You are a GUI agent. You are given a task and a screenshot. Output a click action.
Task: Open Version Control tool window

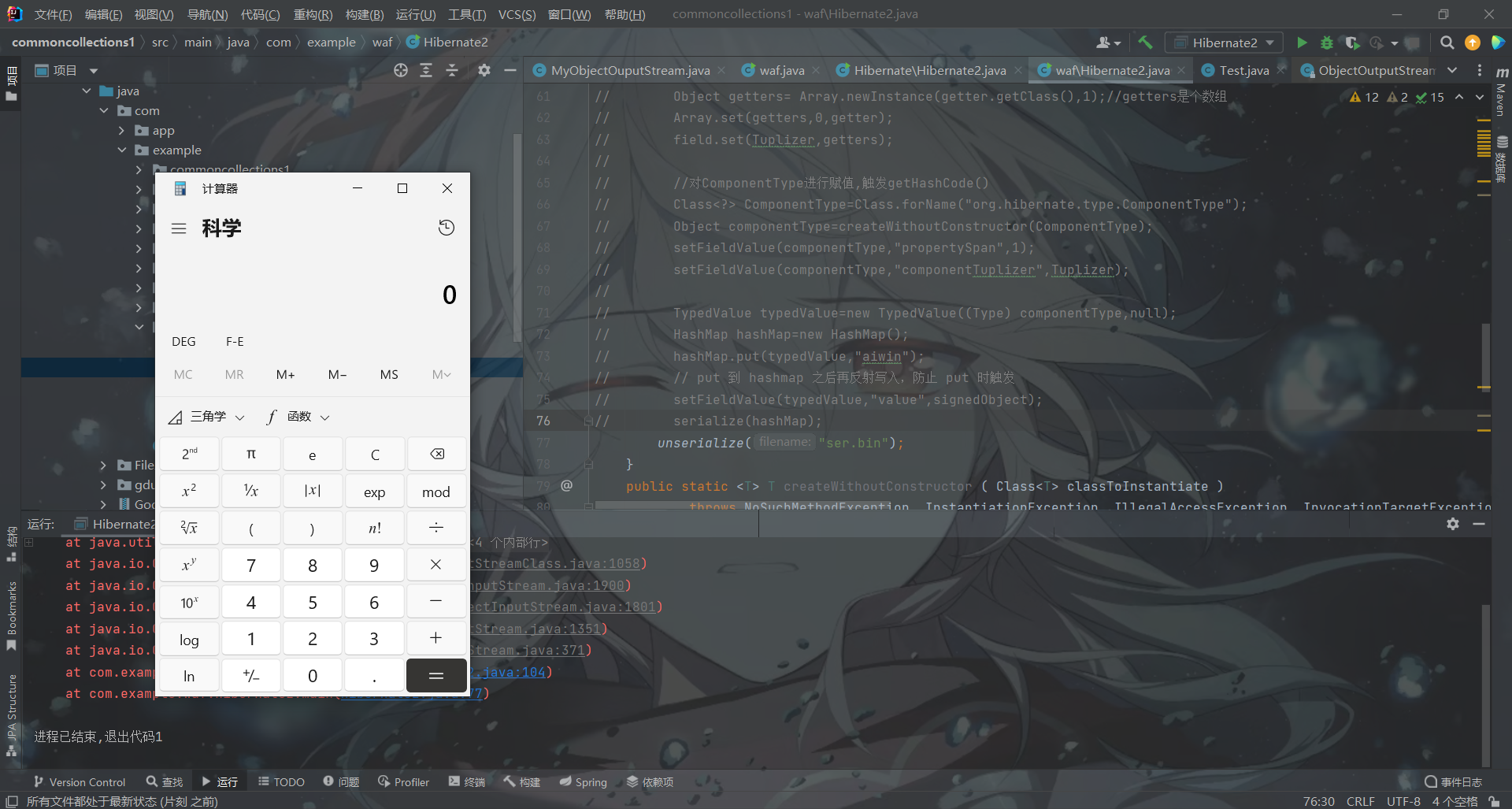(79, 781)
